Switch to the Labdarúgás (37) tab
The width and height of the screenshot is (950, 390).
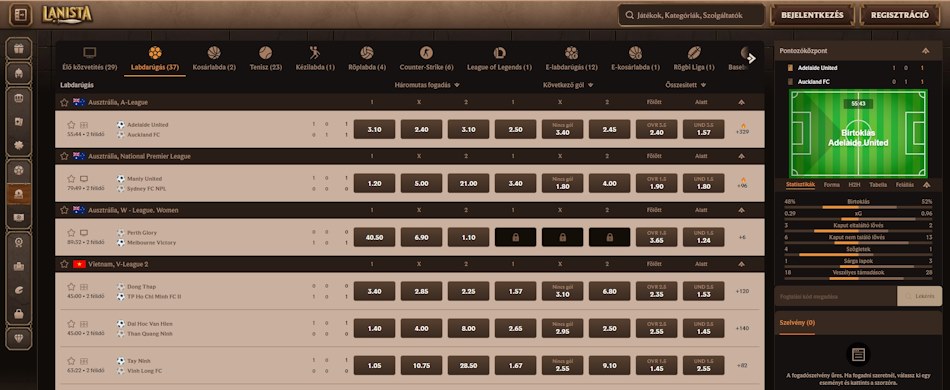point(155,59)
